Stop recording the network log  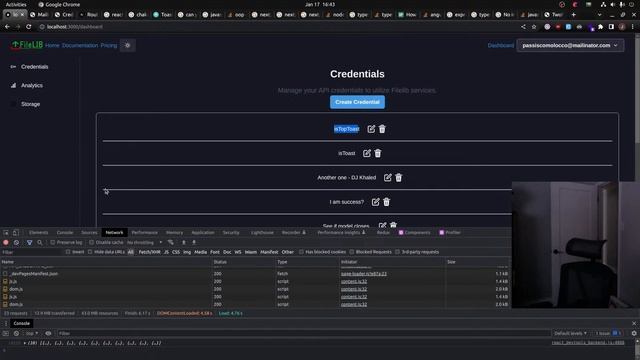pos(6,242)
